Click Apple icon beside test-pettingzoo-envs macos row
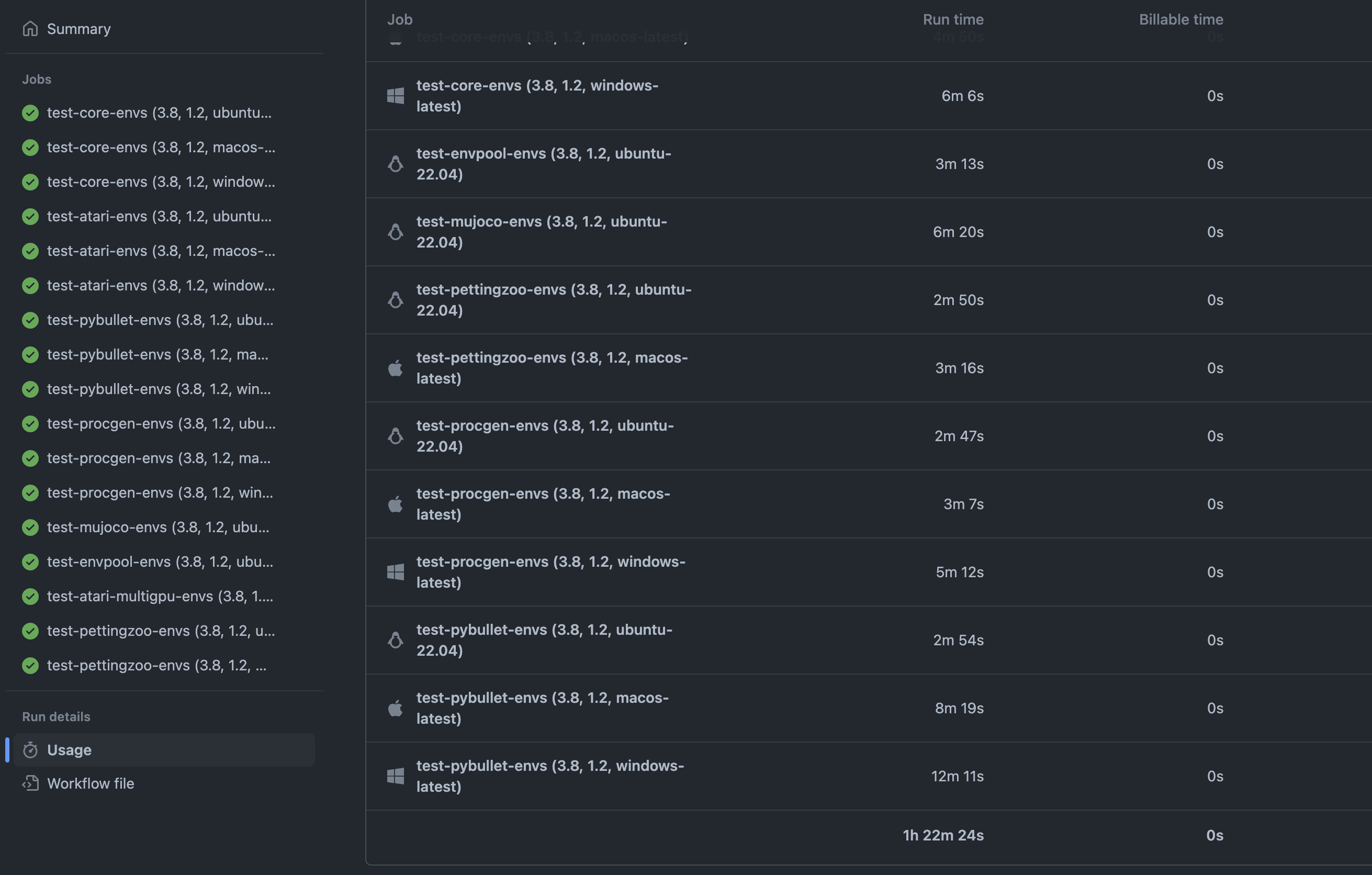Image resolution: width=1372 pixels, height=875 pixels. click(396, 368)
